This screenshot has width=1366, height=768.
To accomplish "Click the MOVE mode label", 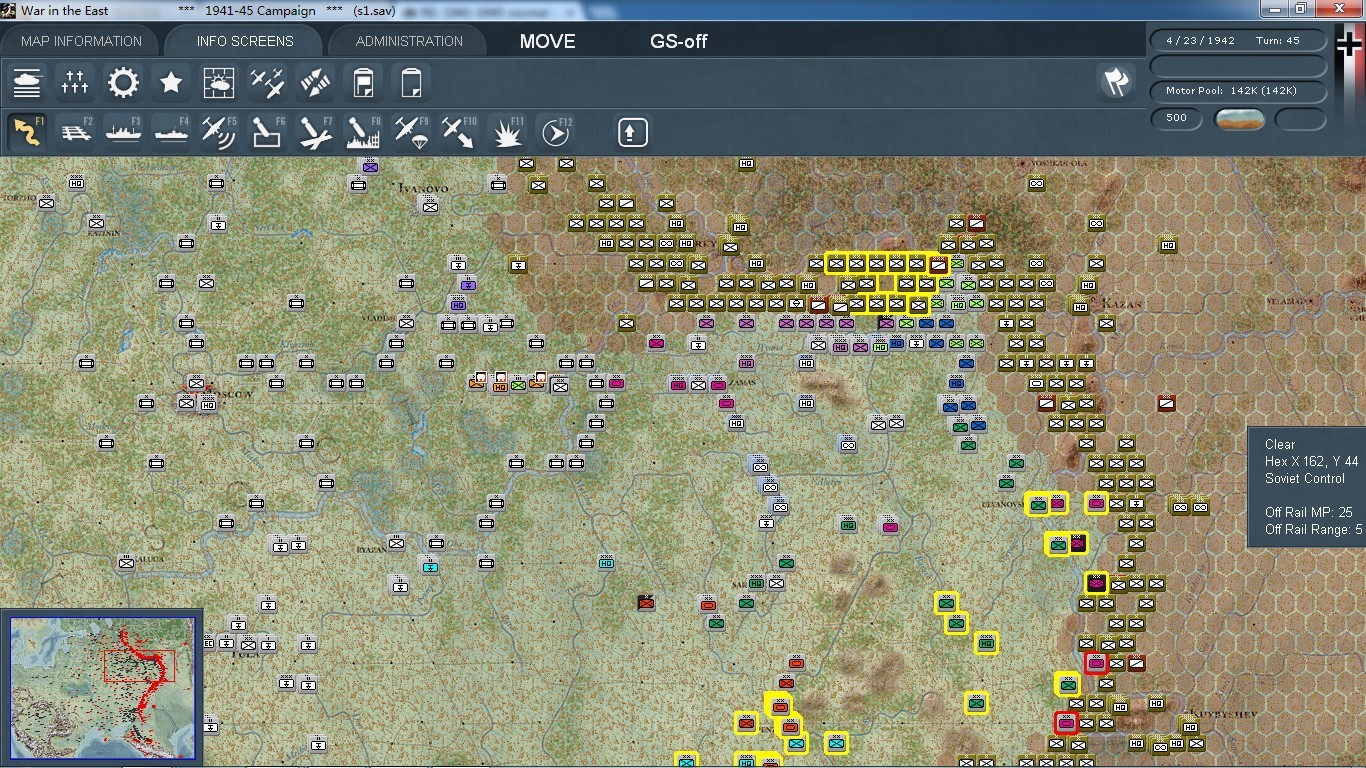I will [x=548, y=41].
